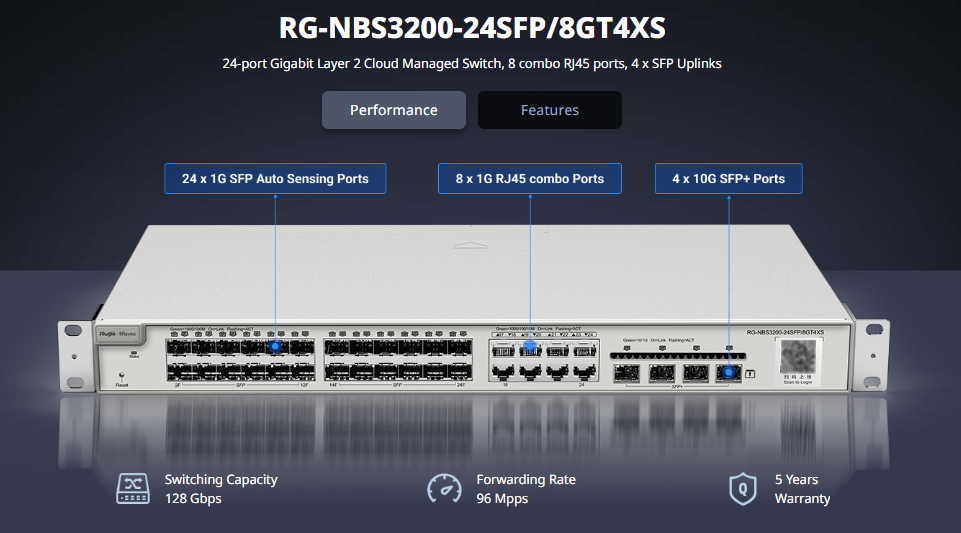Screen dimensions: 961x533
Task: Click the warranty shield icon
Action: click(x=743, y=489)
